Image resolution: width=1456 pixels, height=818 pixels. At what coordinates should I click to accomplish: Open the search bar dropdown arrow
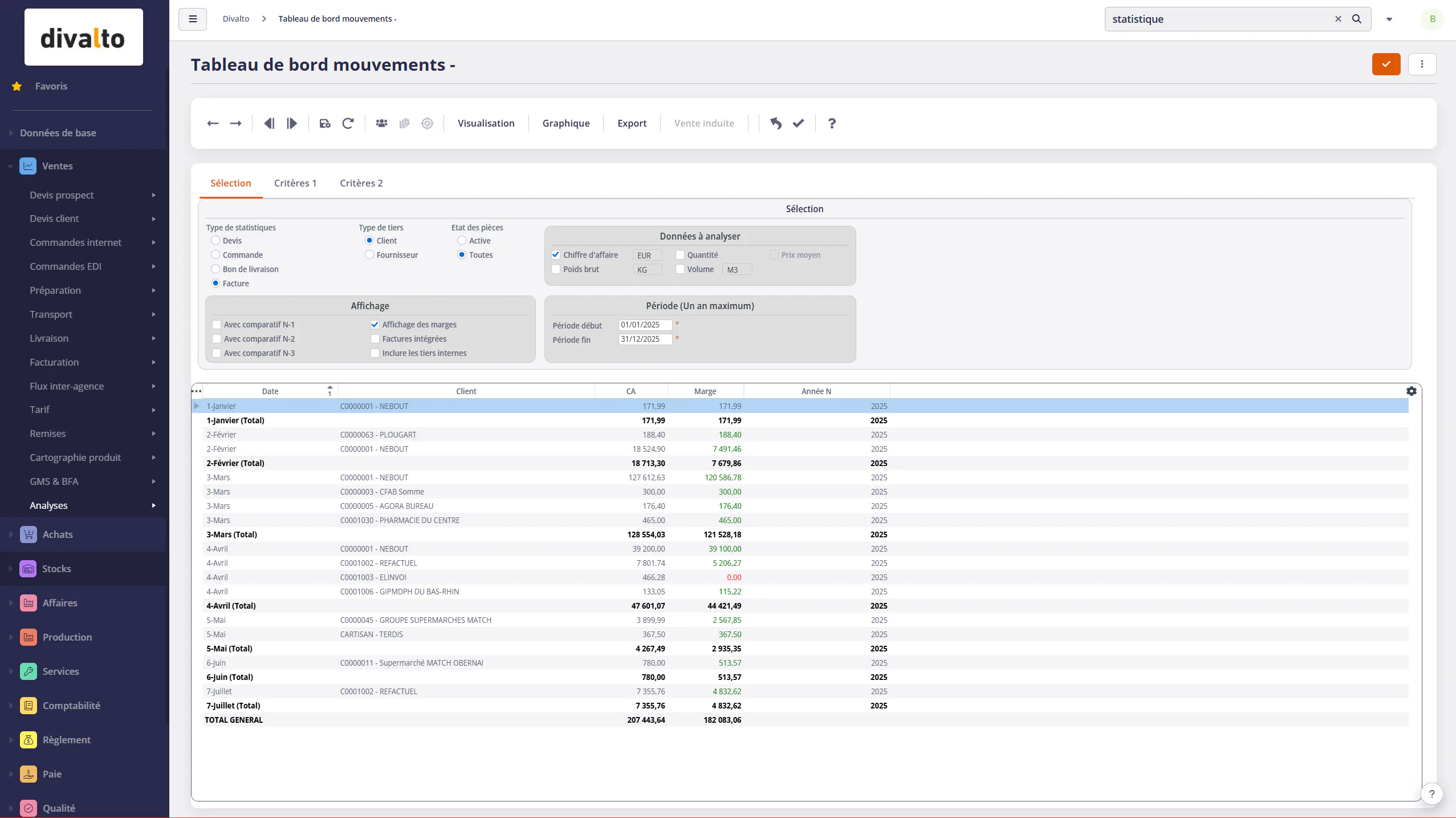coord(1389,18)
